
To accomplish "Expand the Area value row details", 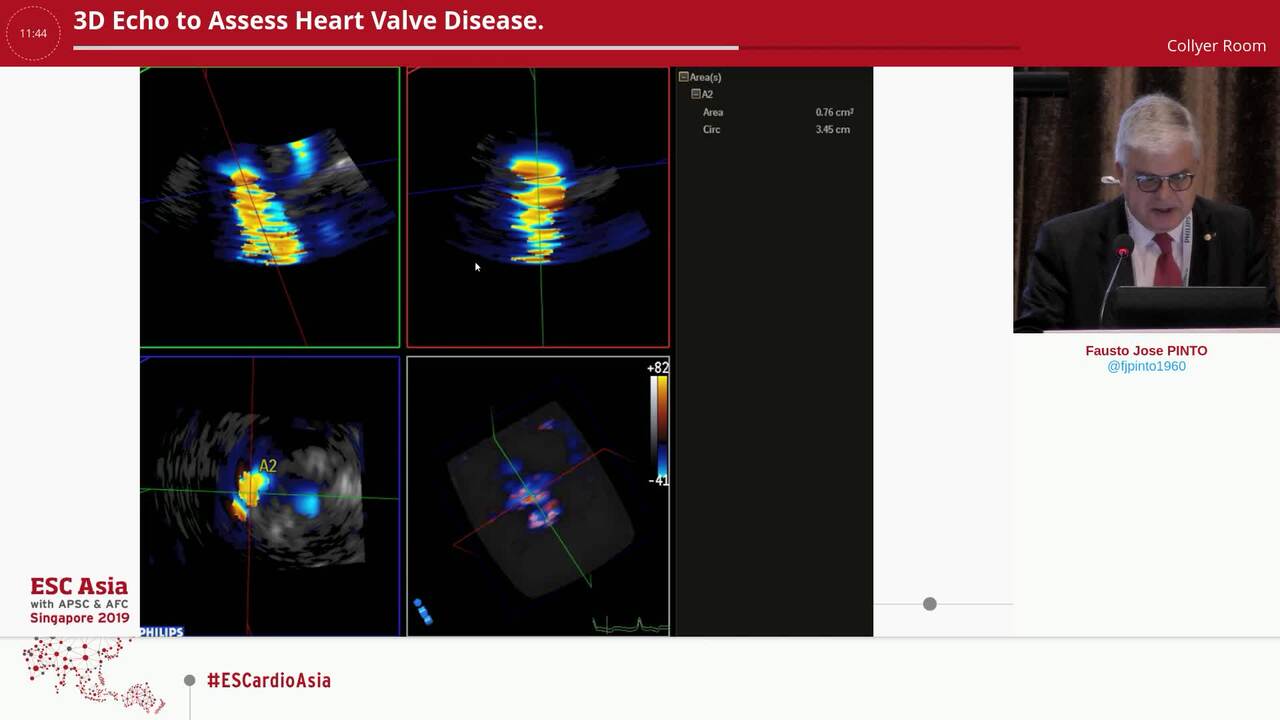I will tap(713, 112).
